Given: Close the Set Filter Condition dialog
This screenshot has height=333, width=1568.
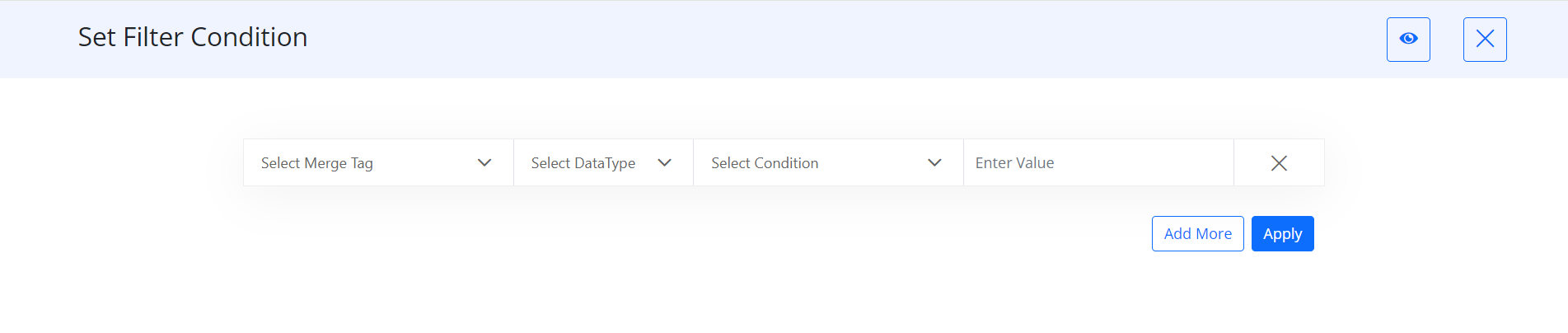Looking at the screenshot, I should click(1485, 39).
